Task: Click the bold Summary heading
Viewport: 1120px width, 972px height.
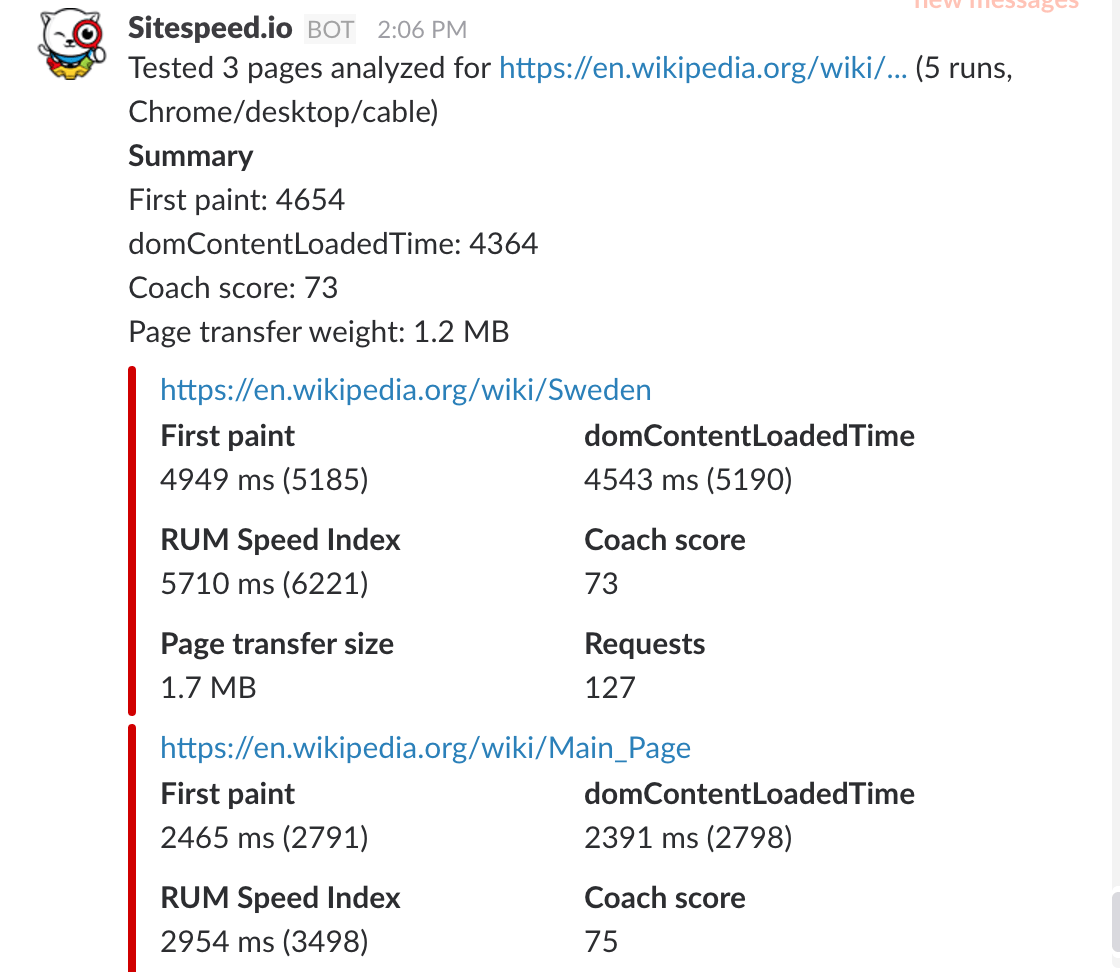Action: pyautogui.click(x=191, y=156)
